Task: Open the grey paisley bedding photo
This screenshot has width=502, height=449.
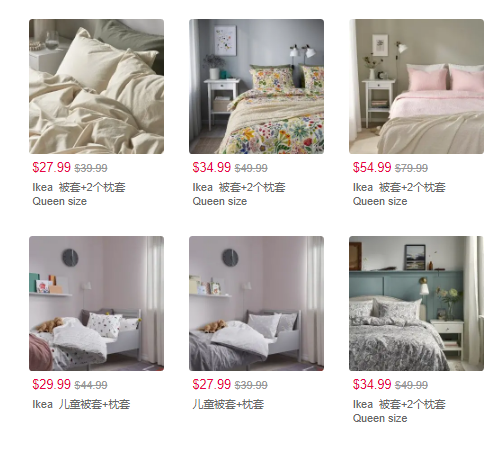Action: tap(416, 303)
